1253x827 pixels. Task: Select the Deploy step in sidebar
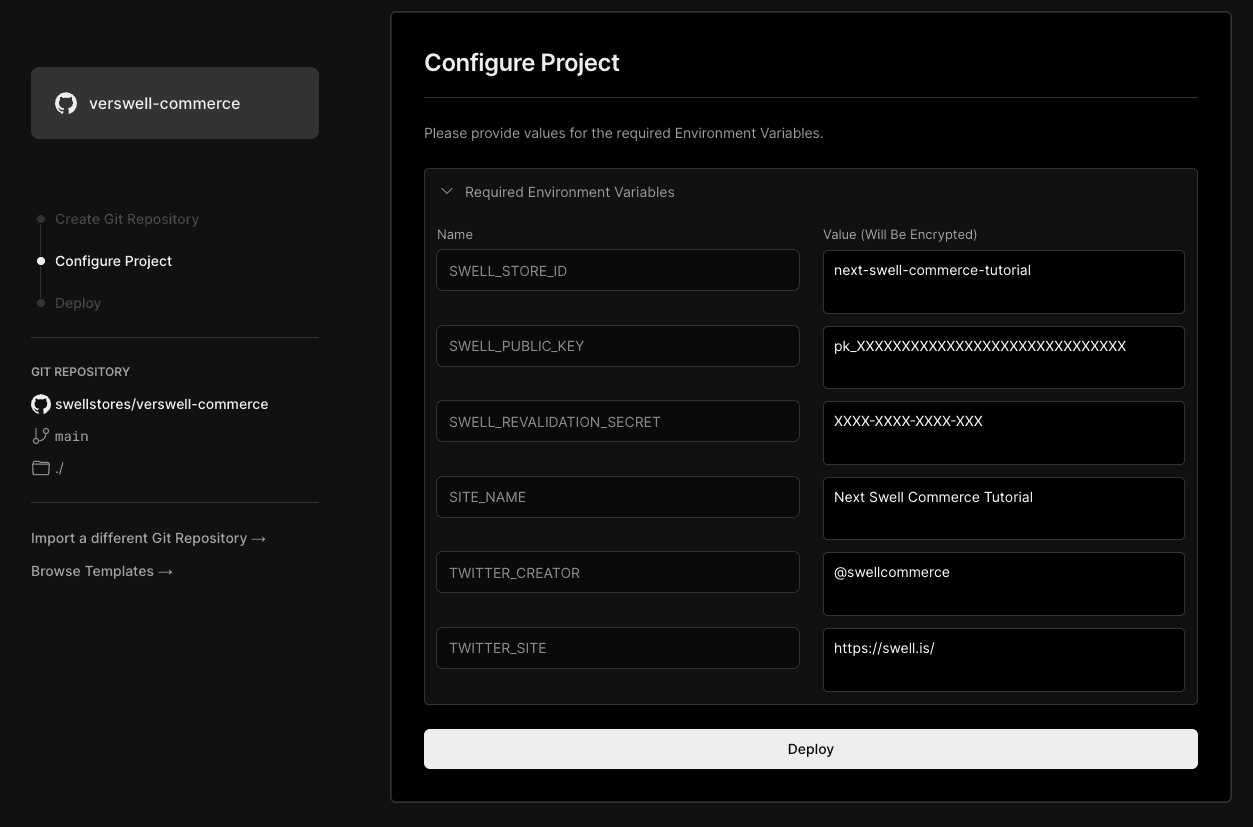[78, 303]
